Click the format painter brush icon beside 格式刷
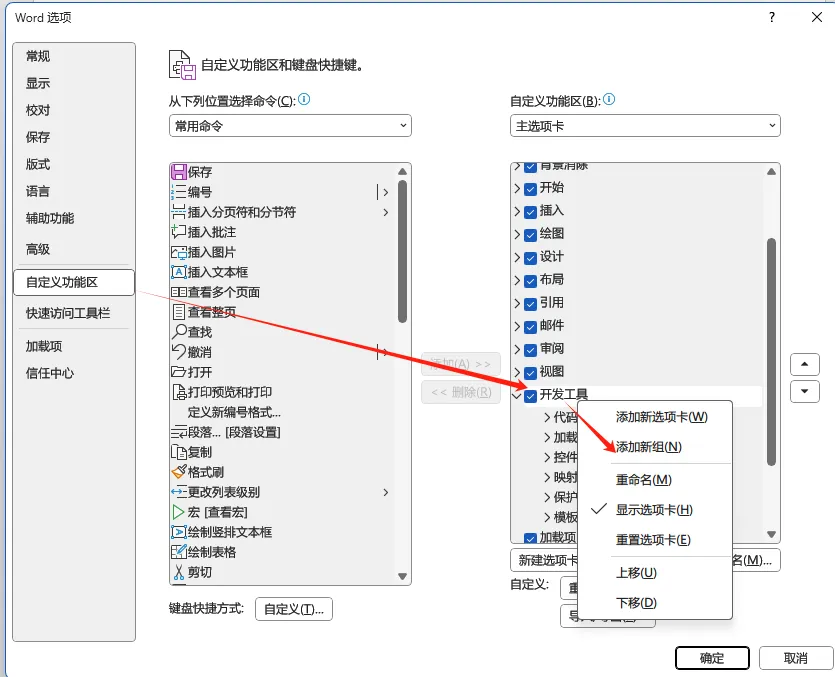 point(179,472)
